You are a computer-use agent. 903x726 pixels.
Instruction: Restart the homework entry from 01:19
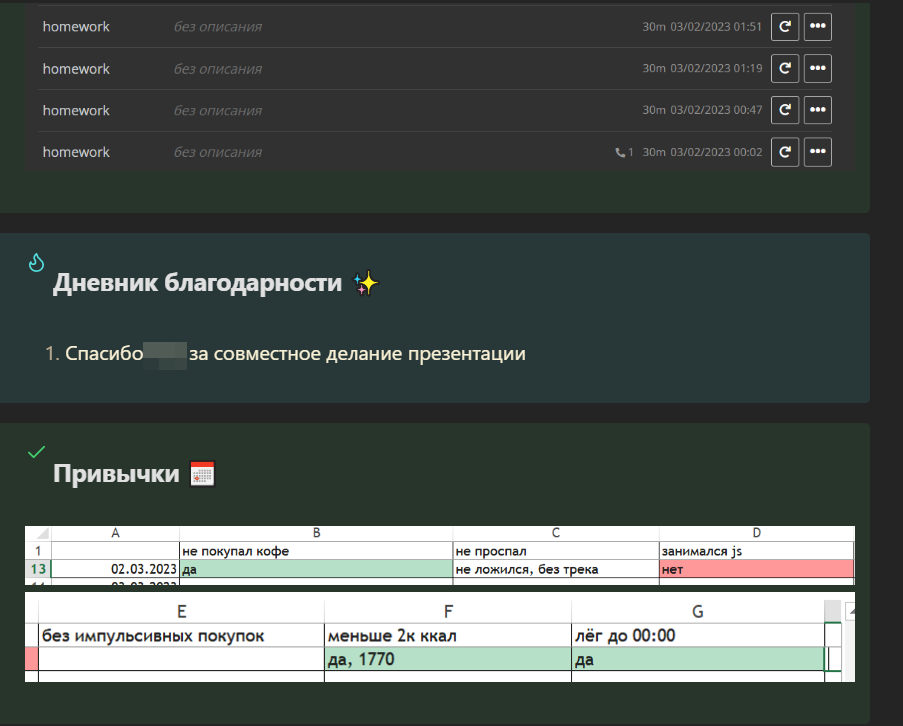click(785, 69)
